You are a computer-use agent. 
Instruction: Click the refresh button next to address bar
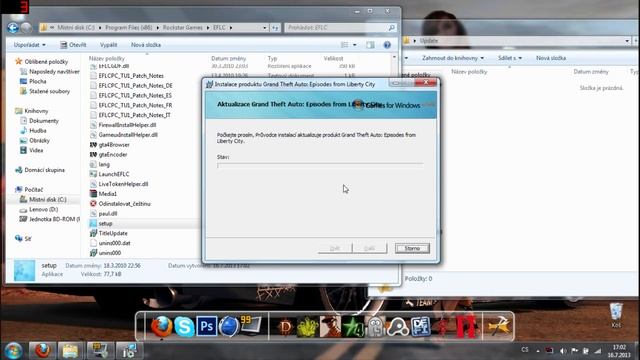[276, 27]
